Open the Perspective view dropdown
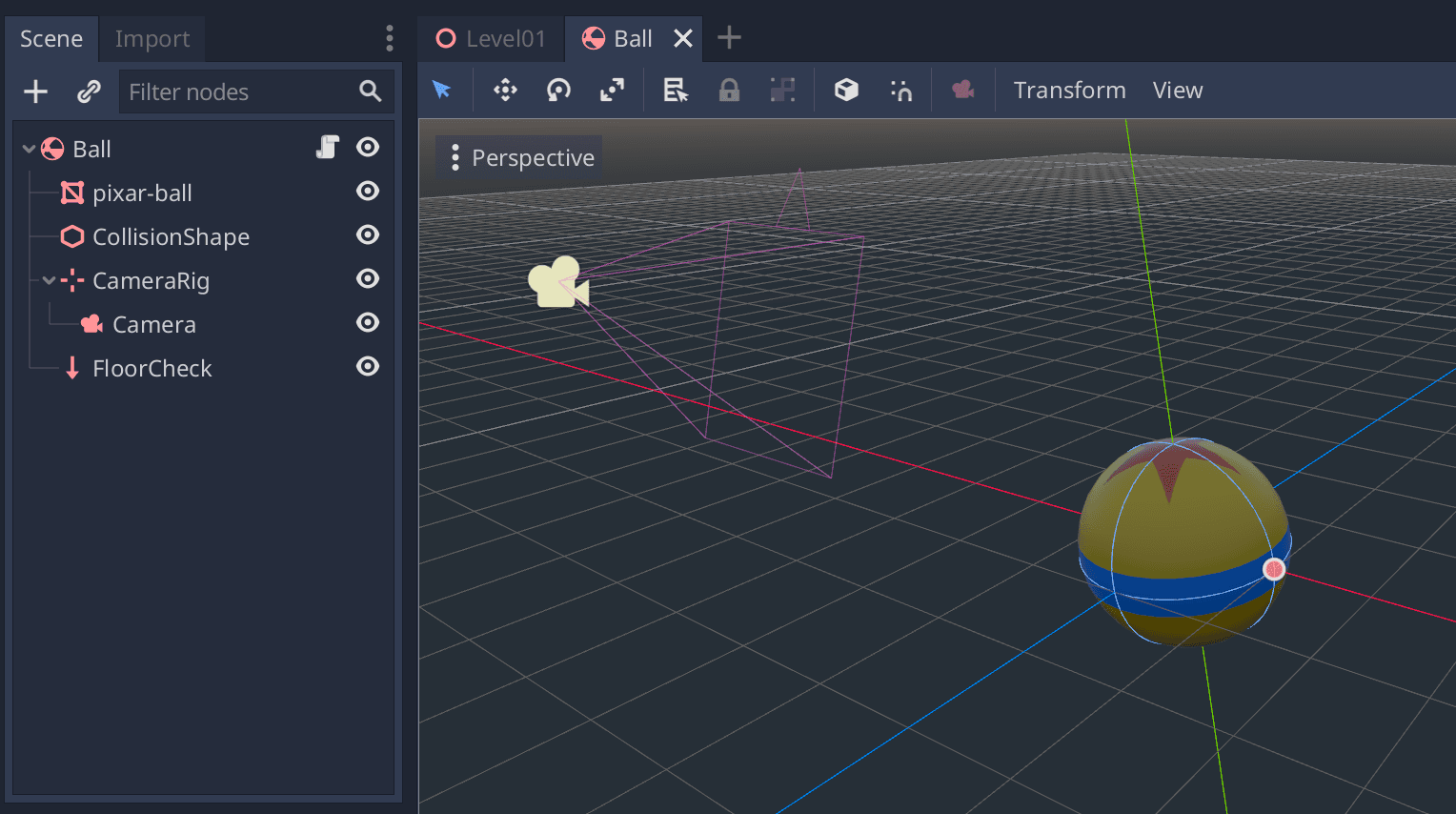 pos(518,156)
